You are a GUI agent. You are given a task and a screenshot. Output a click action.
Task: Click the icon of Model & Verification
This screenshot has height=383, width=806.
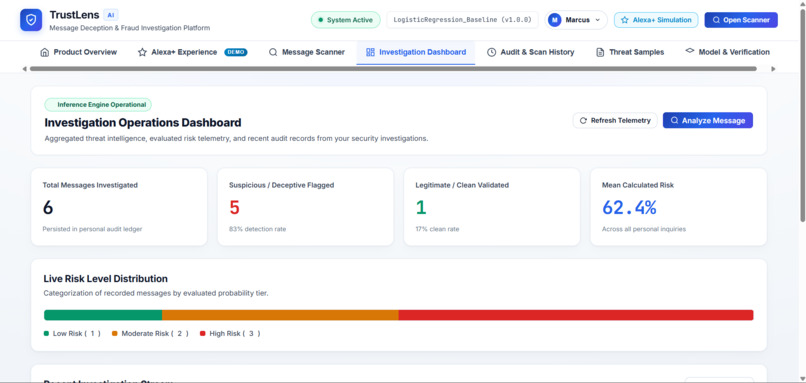coord(690,51)
